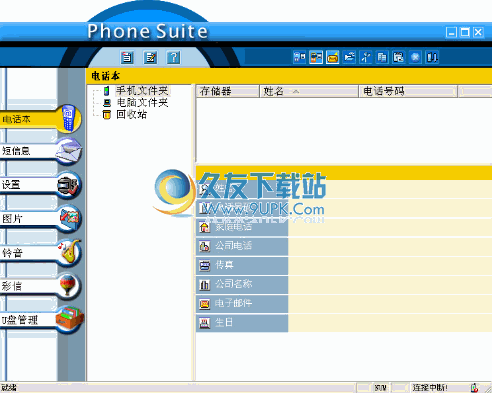The width and height of the screenshot is (492, 393).
Task: Click the round delete toolbar icon
Action: [415, 57]
